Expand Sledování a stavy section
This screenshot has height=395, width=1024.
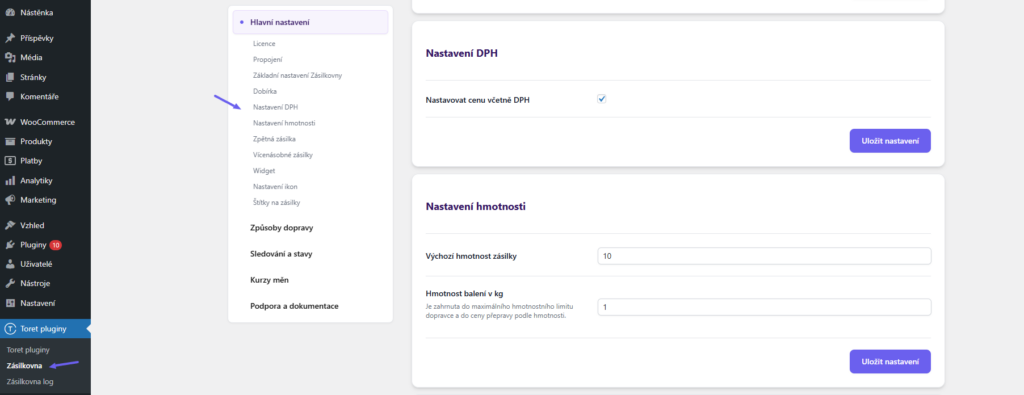pyautogui.click(x=281, y=254)
